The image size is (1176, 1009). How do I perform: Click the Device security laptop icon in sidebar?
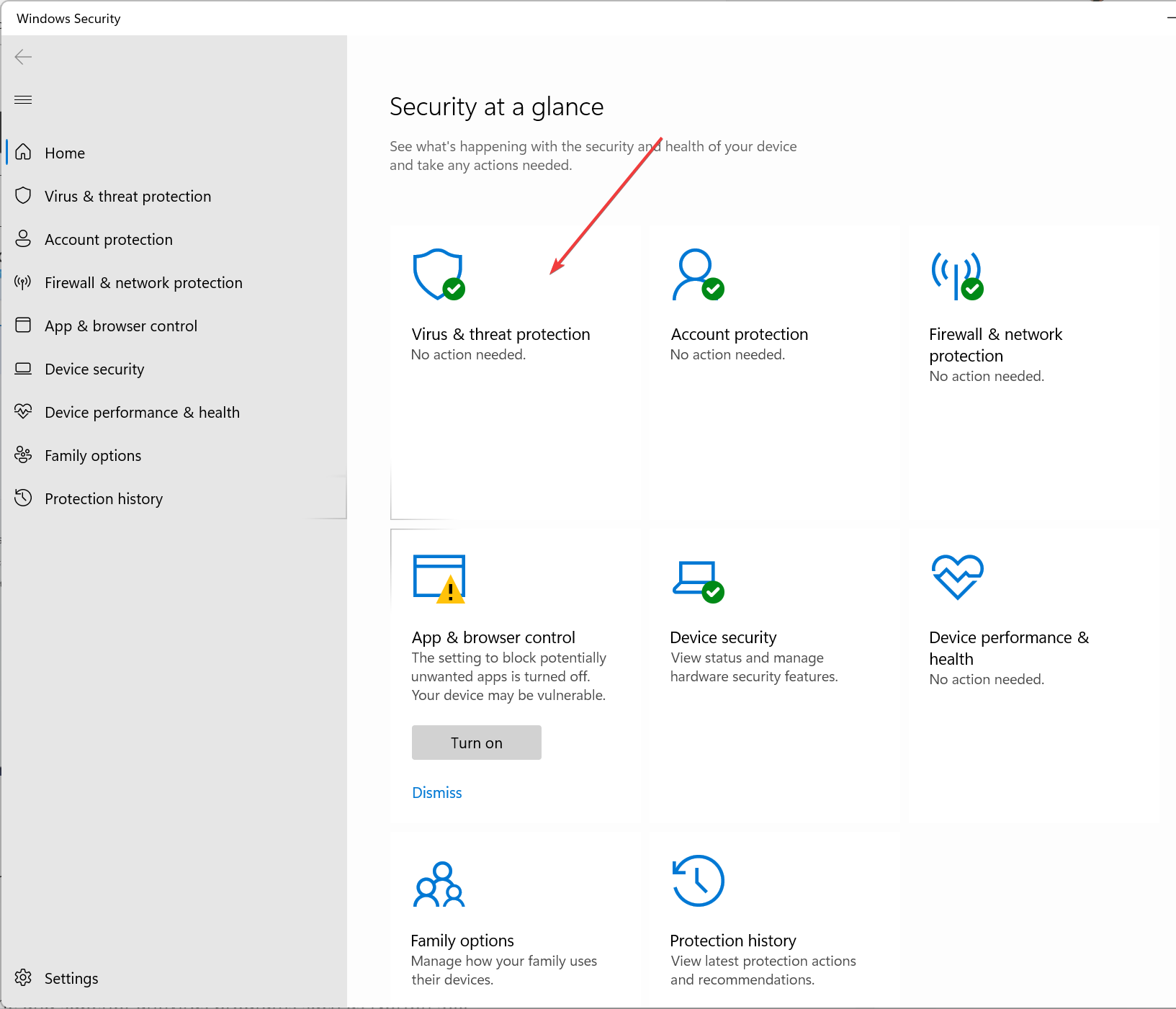23,368
